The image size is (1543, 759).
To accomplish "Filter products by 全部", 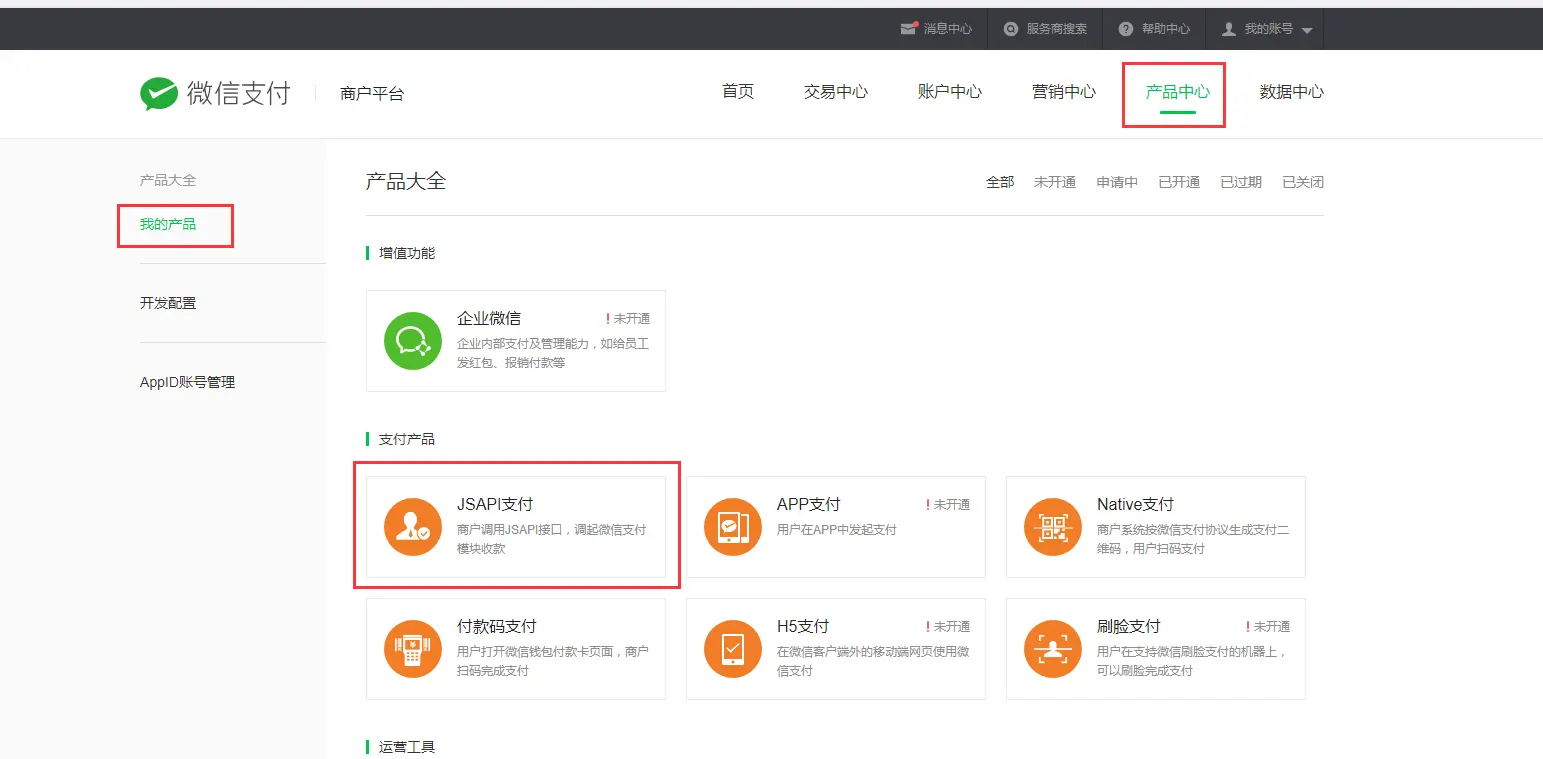I will pos(1000,182).
